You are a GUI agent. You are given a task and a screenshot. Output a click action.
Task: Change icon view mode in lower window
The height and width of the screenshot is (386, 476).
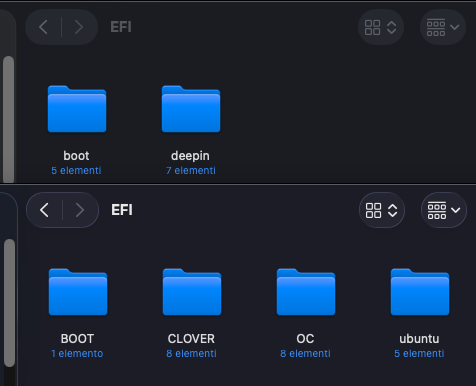(382, 210)
